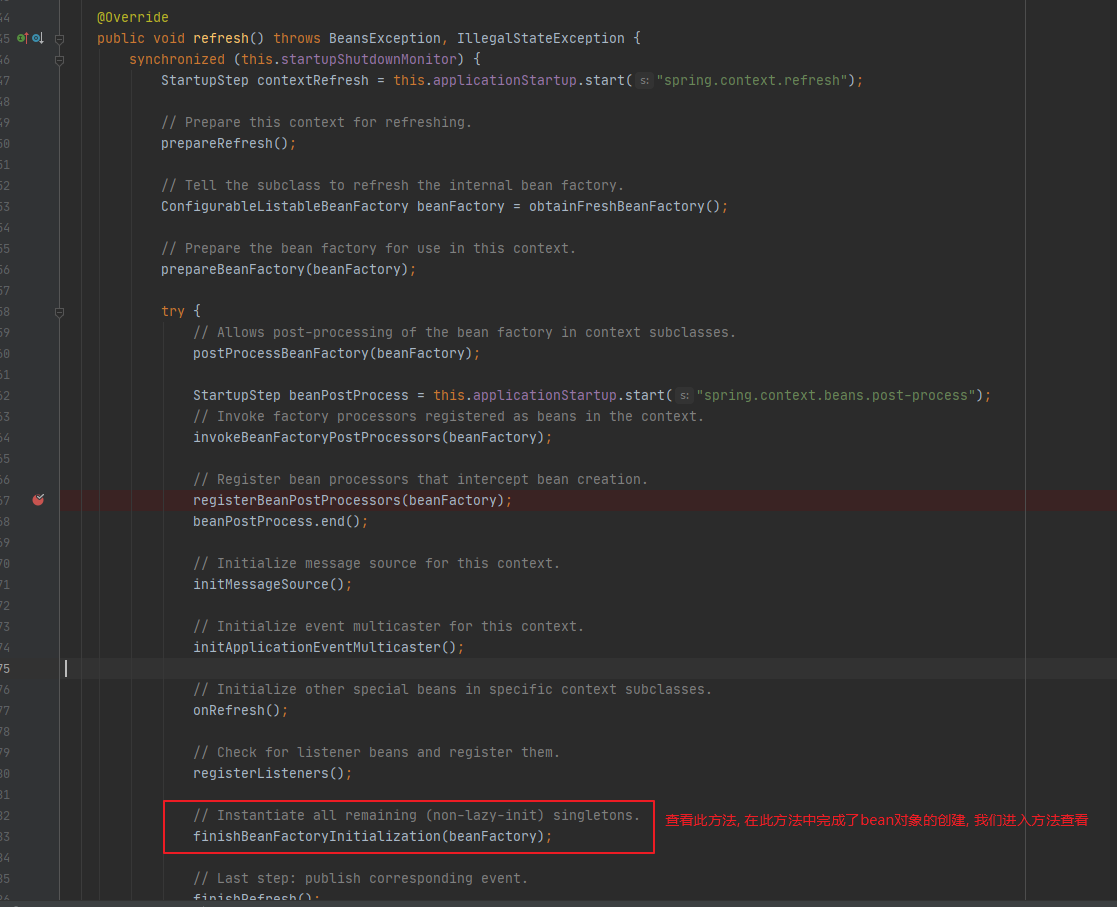Collapse the synchronized block fold marker
This screenshot has height=907, width=1117.
click(x=60, y=60)
